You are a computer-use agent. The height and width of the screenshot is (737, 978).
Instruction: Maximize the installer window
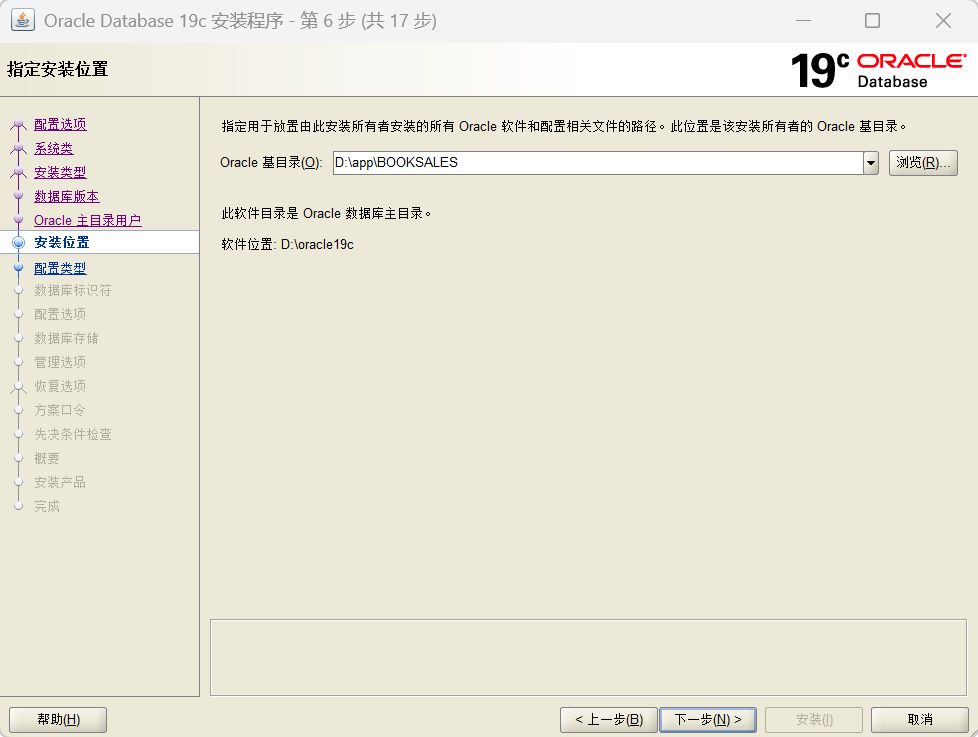pyautogui.click(x=873, y=21)
